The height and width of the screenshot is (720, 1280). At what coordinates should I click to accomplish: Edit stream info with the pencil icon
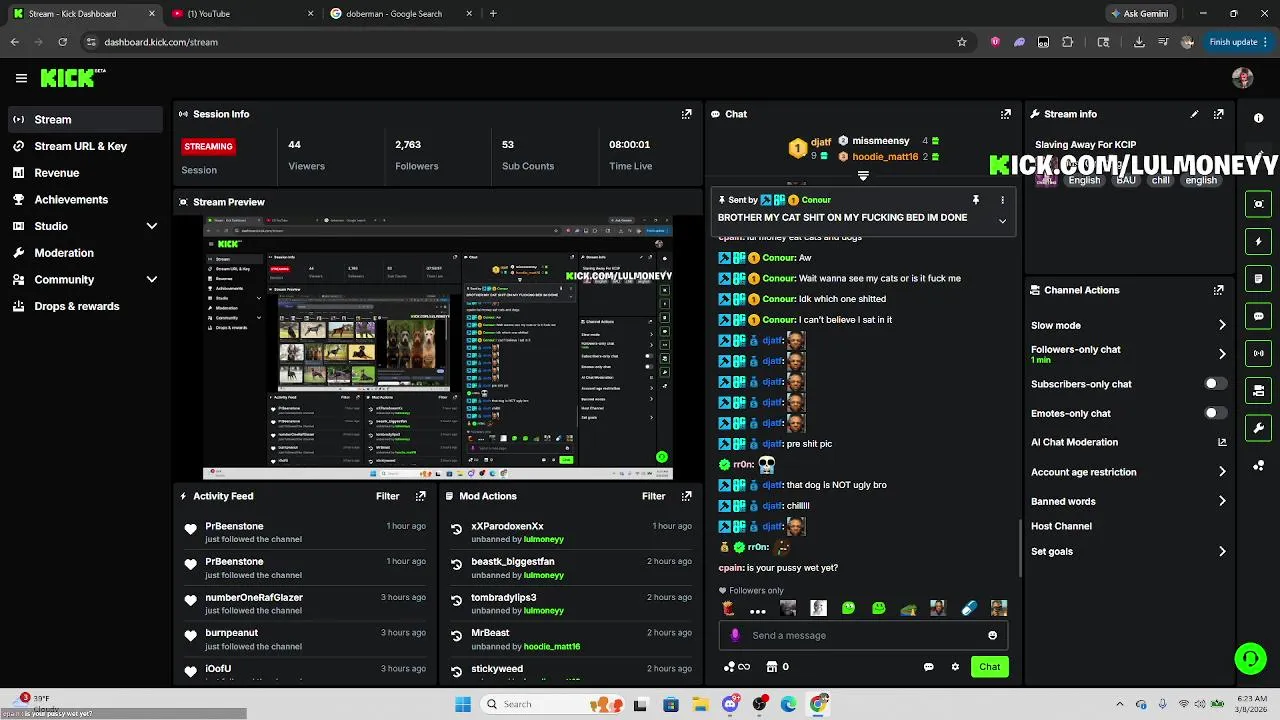click(x=1194, y=114)
